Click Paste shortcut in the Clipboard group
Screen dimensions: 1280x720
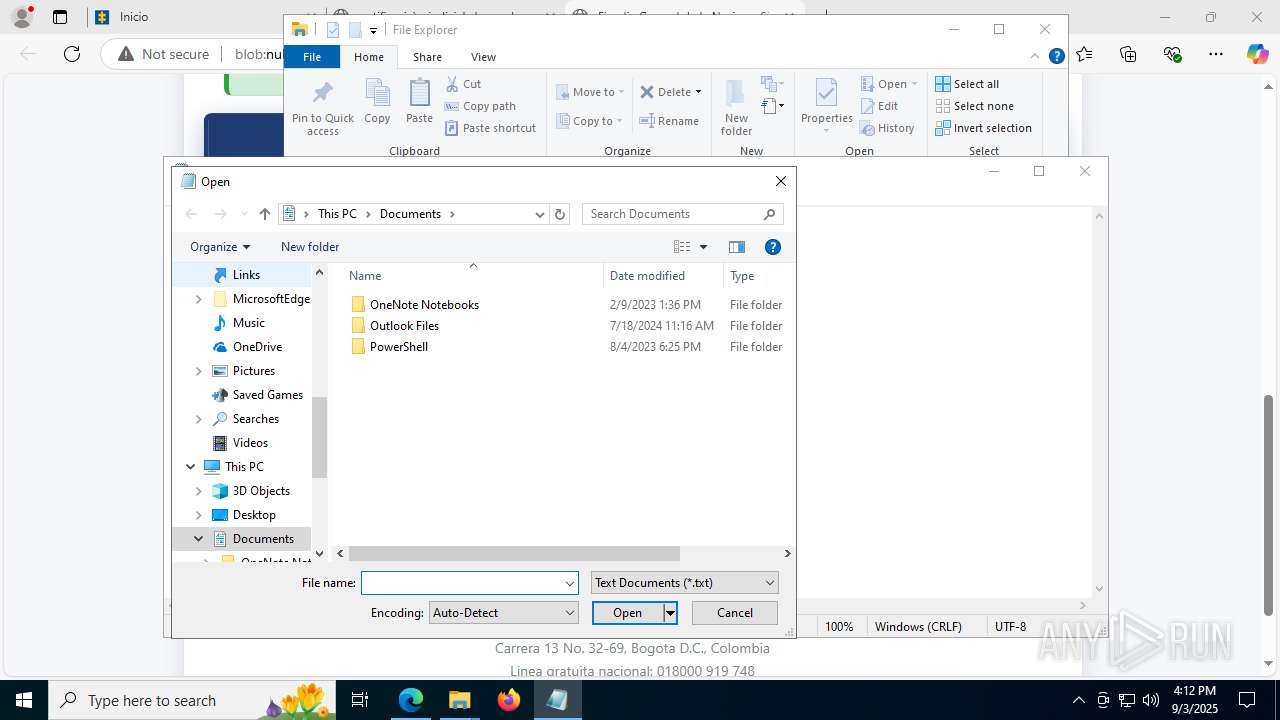coord(490,128)
